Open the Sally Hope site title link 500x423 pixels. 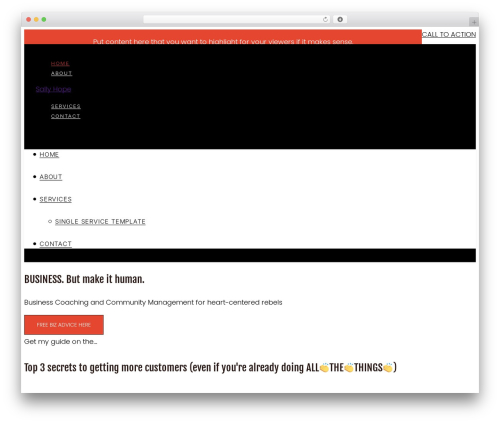point(53,89)
